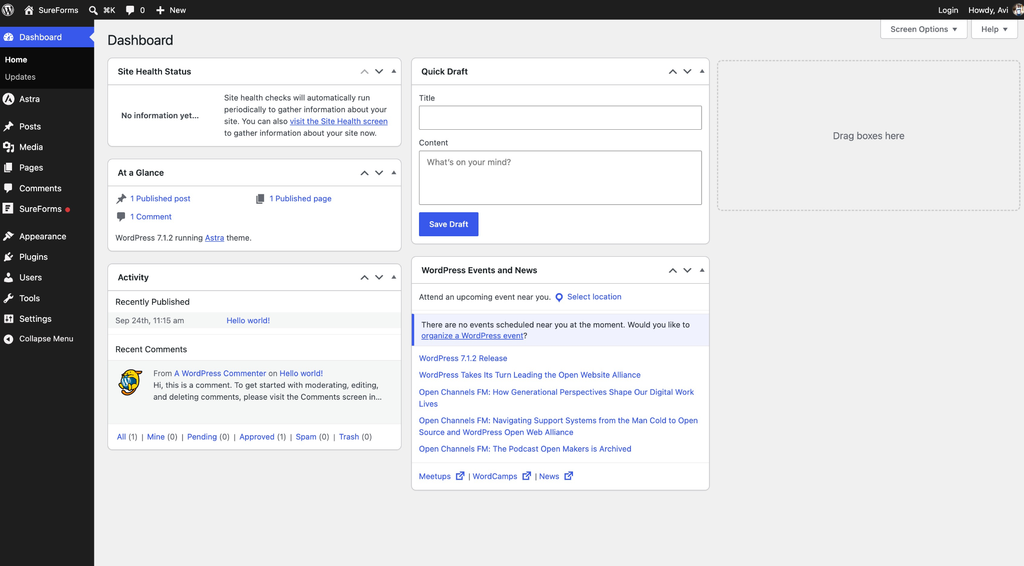Collapse the Quick Draft panel
Viewport: 1024px width, 566px height.
[702, 72]
